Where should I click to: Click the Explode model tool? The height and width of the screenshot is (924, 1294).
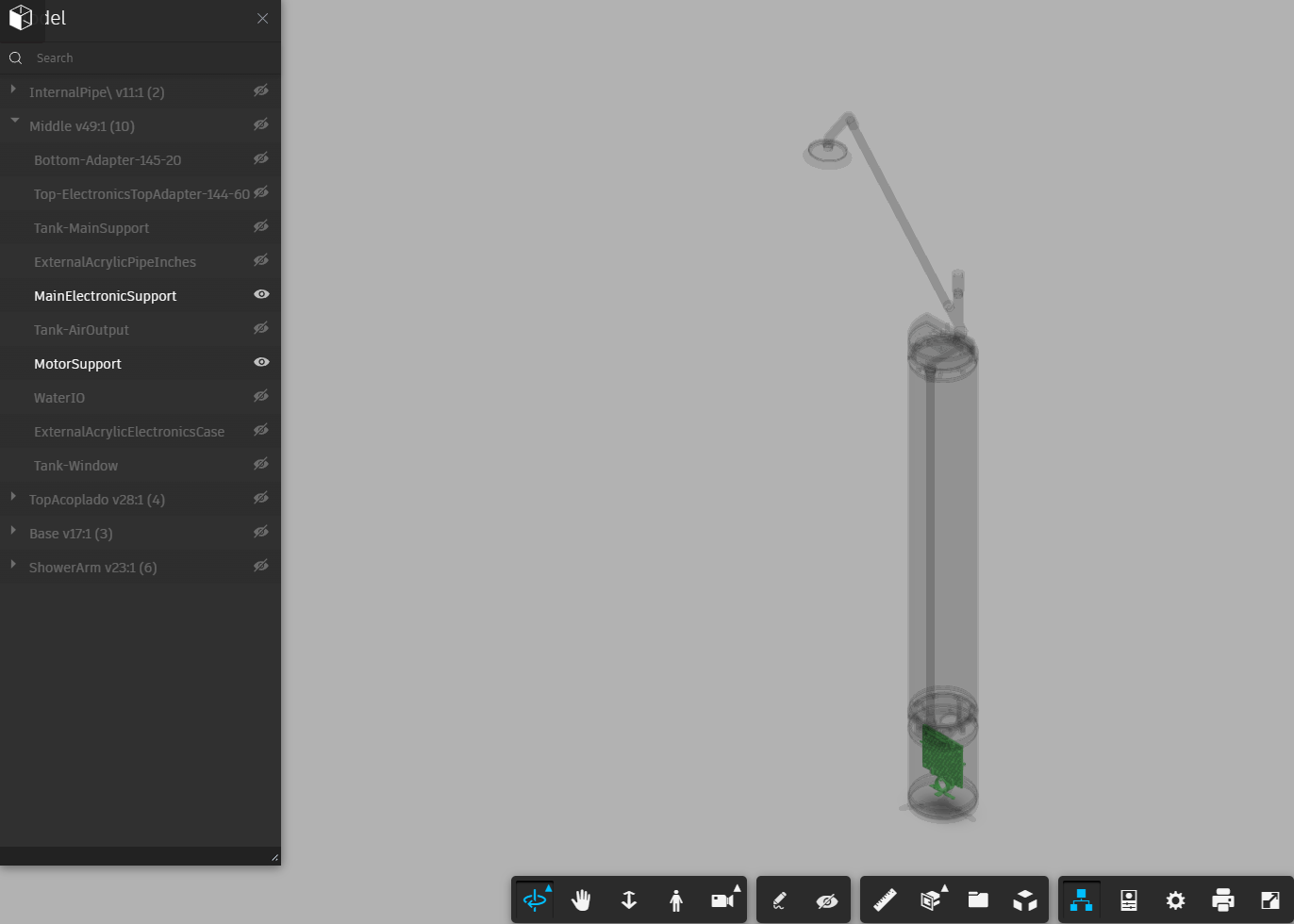click(1025, 900)
